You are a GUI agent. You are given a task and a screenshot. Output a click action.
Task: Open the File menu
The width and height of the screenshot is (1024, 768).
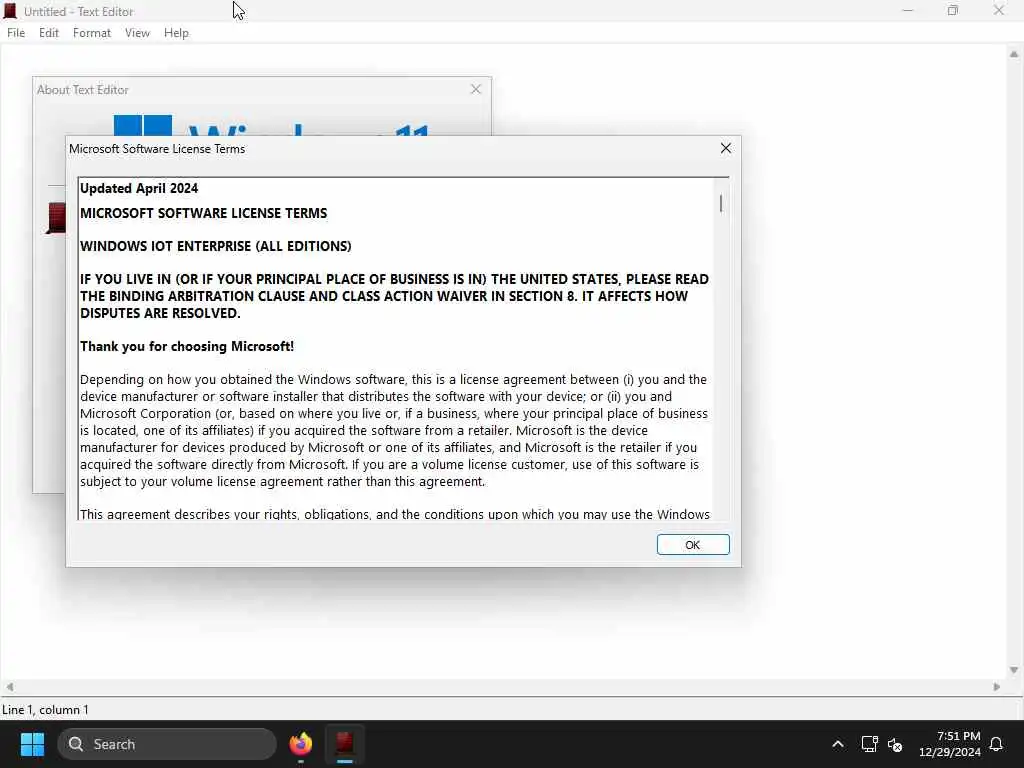click(x=16, y=33)
